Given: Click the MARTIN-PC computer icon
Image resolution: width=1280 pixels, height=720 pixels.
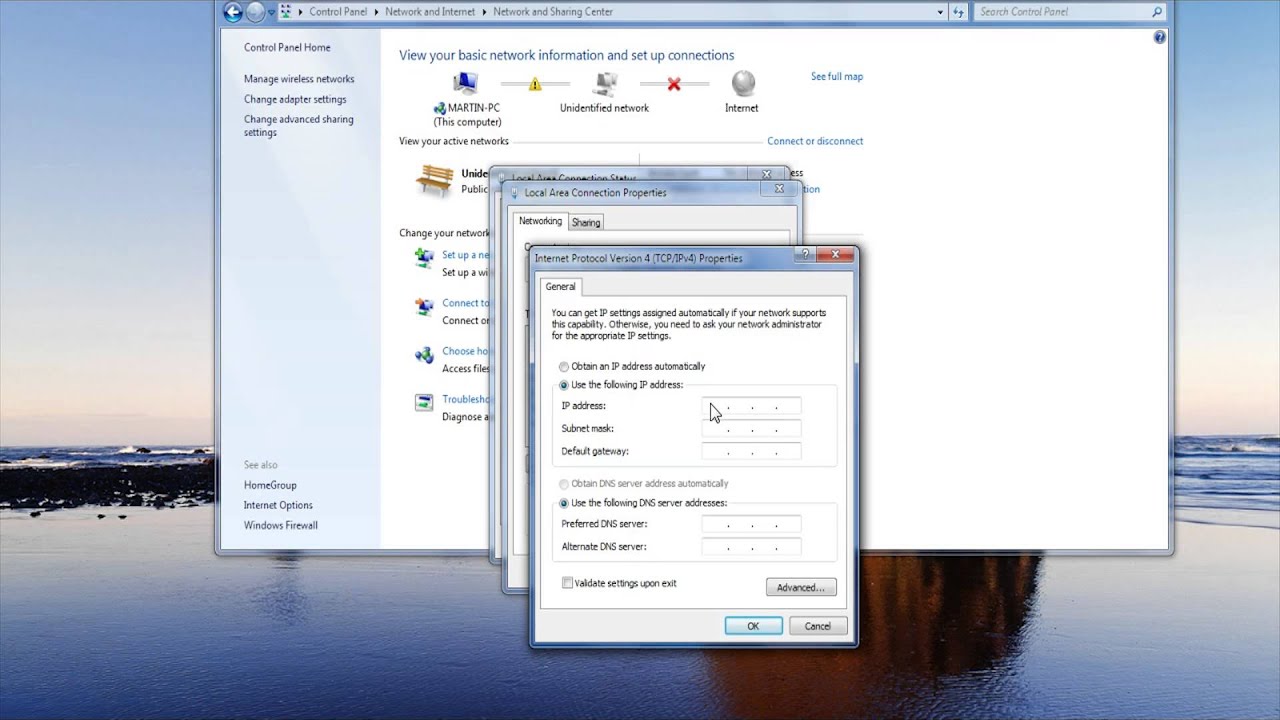Looking at the screenshot, I should point(466,84).
